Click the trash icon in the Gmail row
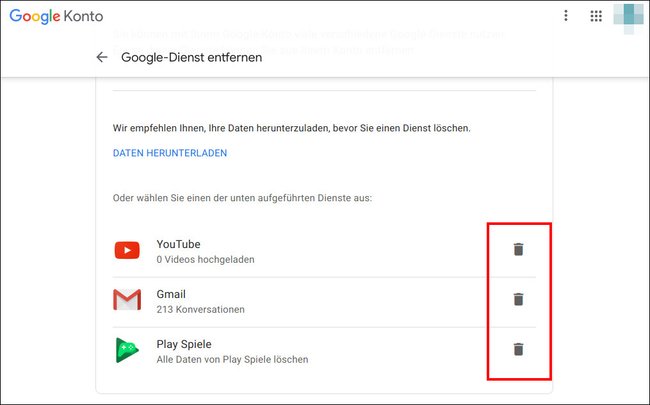The height and width of the screenshot is (405, 650). [518, 299]
